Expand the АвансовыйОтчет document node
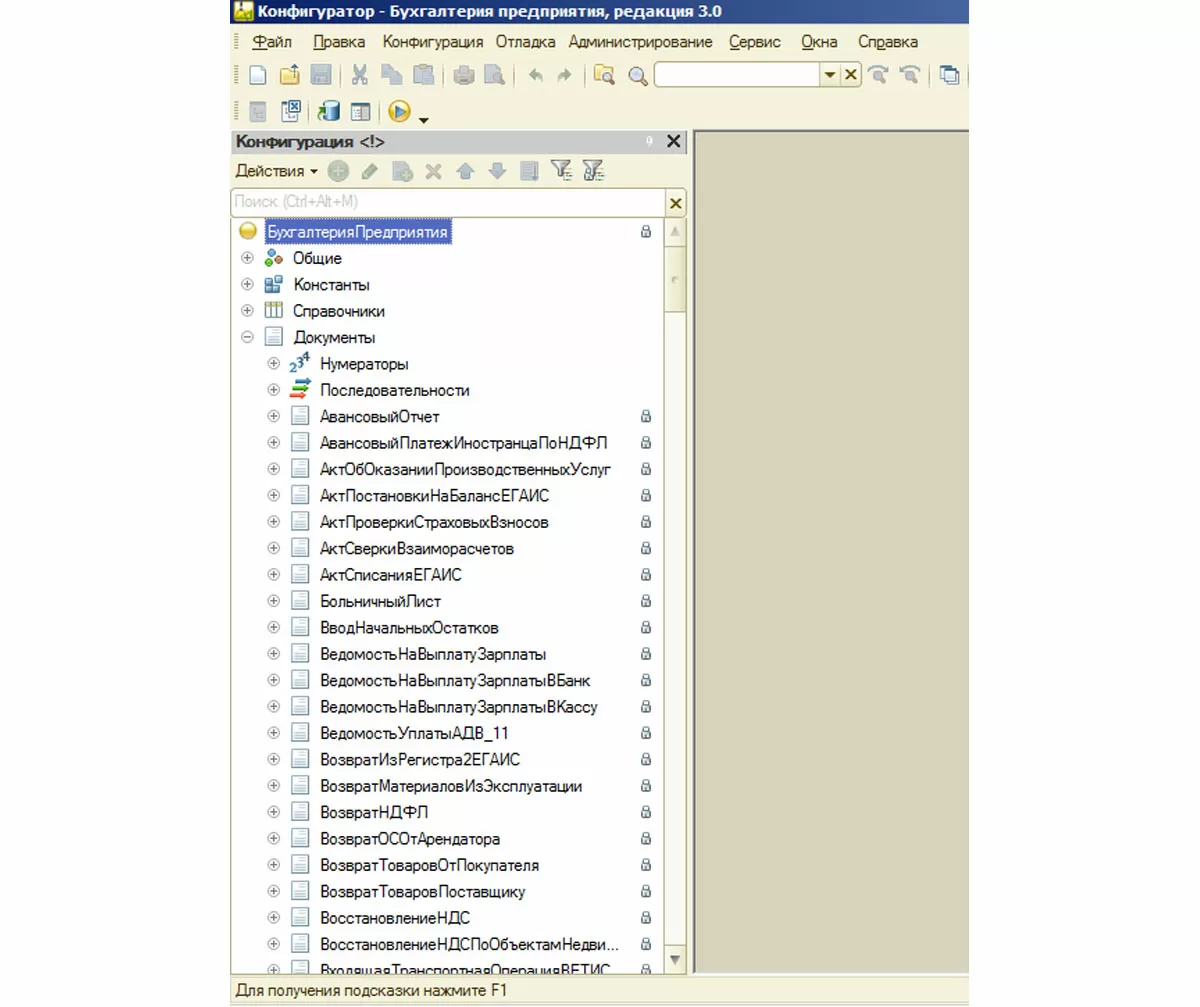Image resolution: width=1200 pixels, height=1007 pixels. click(x=274, y=416)
